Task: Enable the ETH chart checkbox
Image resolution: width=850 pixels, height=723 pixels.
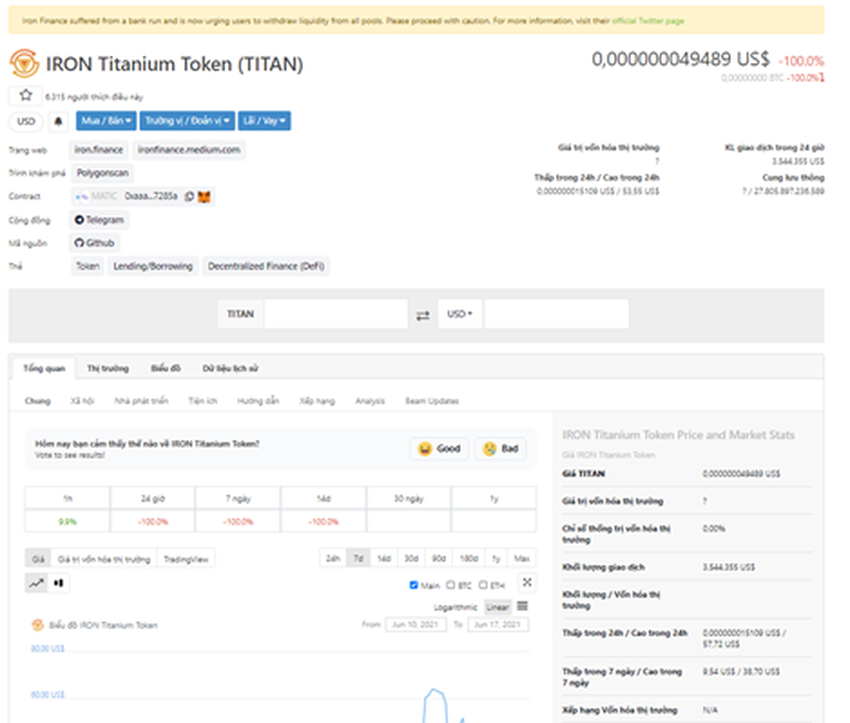Action: click(483, 585)
